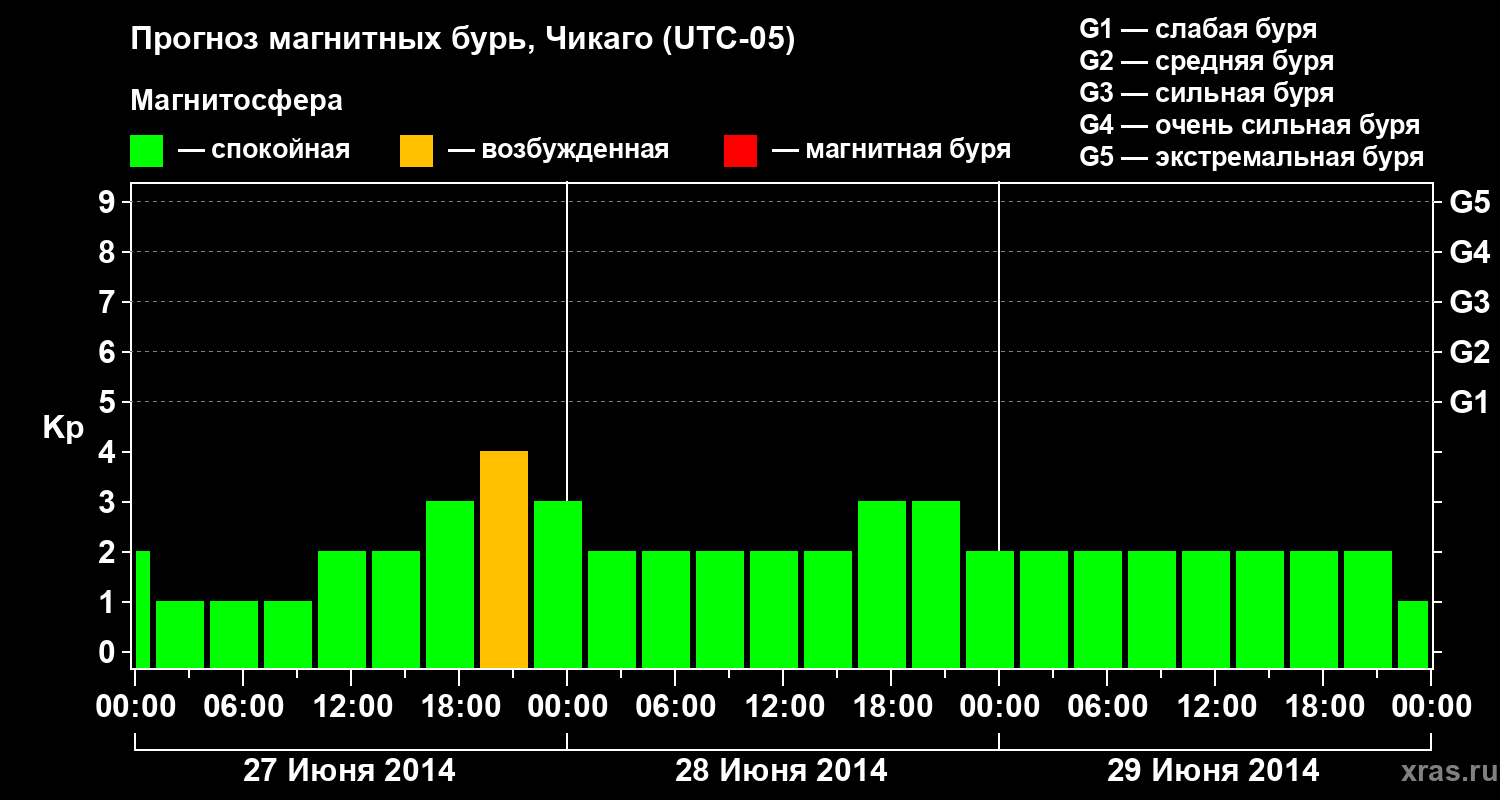Click the '— магнитная буря' legend label
1500x800 pixels.
[892, 150]
